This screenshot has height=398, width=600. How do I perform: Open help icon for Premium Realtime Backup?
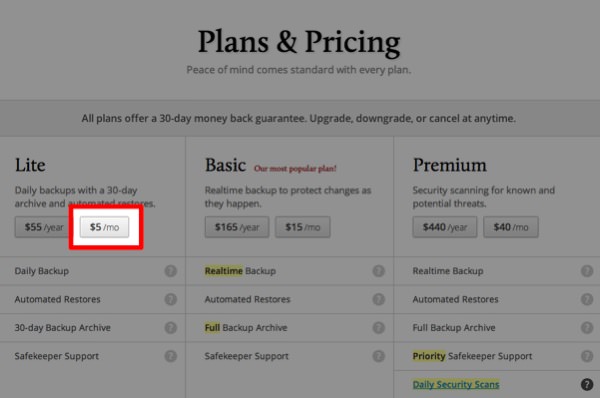pyautogui.click(x=587, y=271)
